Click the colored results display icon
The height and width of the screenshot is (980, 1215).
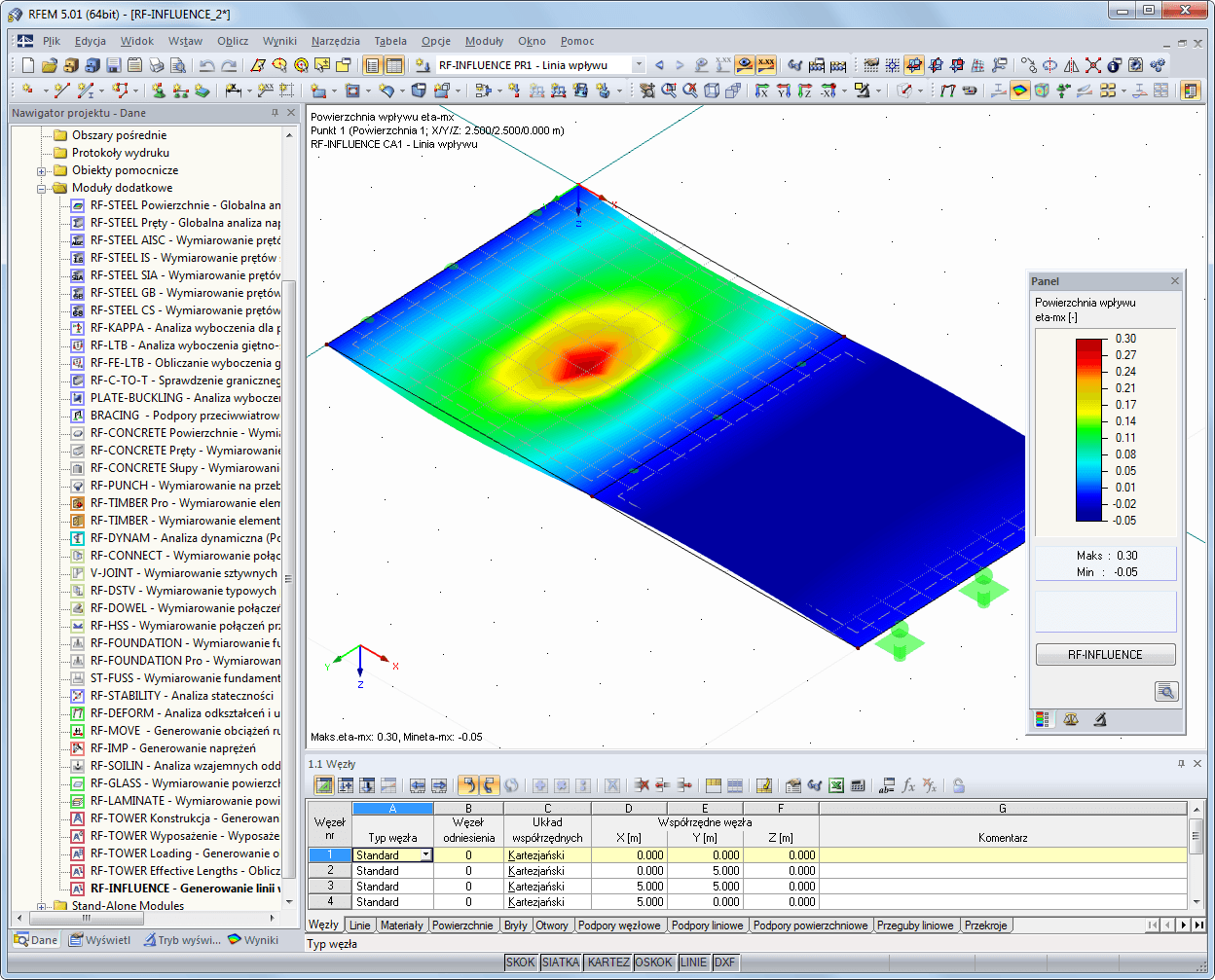click(x=1021, y=90)
